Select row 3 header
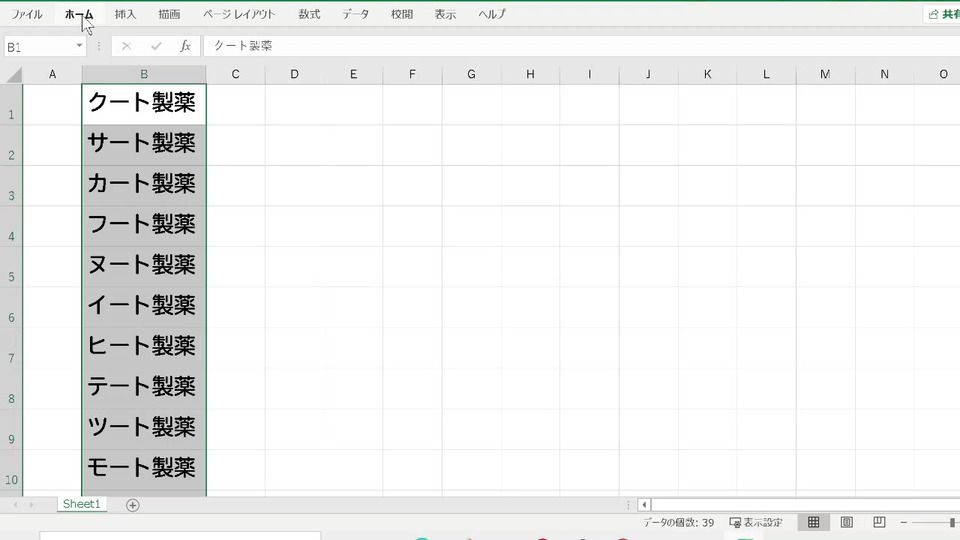The height and width of the screenshot is (540, 960). (11, 186)
